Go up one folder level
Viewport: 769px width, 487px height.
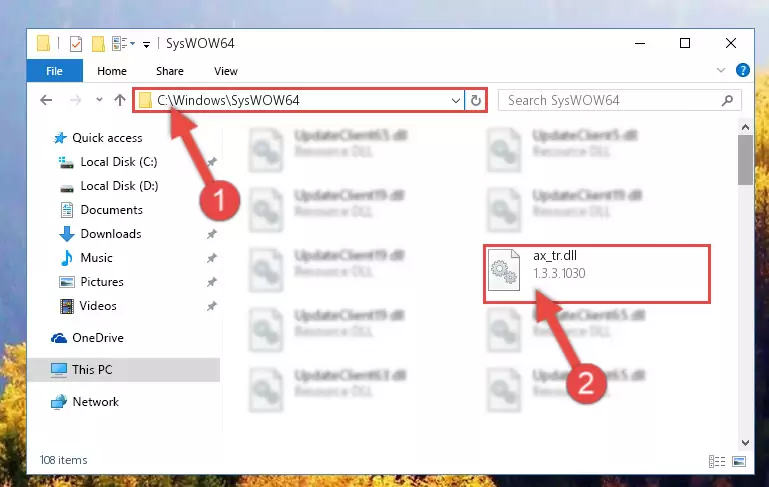coord(120,100)
